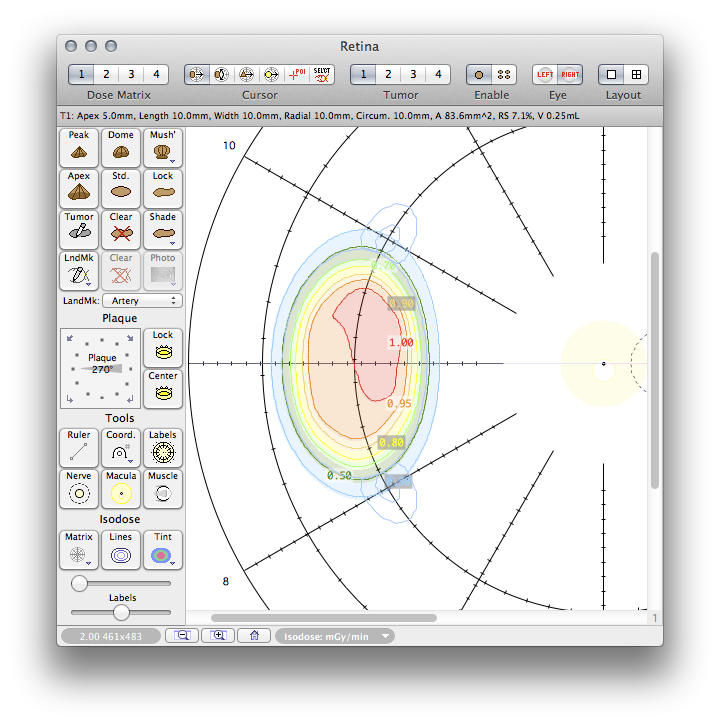Image resolution: width=720 pixels, height=725 pixels.
Task: Select the Peak tumor shape tool
Action: 79,147
